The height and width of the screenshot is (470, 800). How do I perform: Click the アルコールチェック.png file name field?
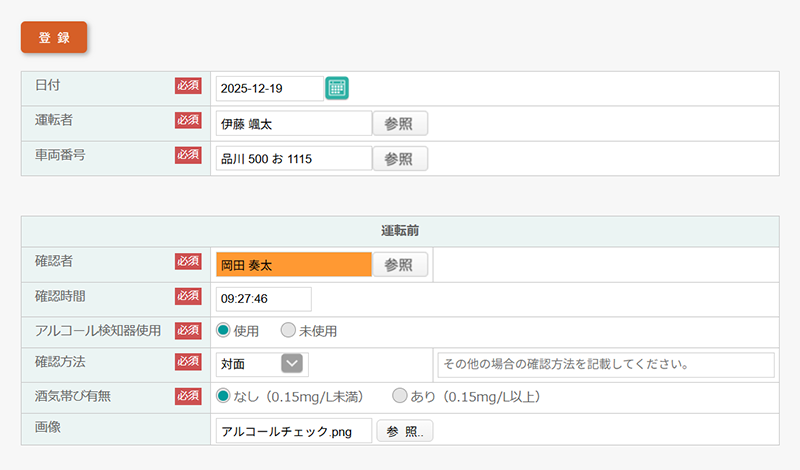(x=293, y=430)
